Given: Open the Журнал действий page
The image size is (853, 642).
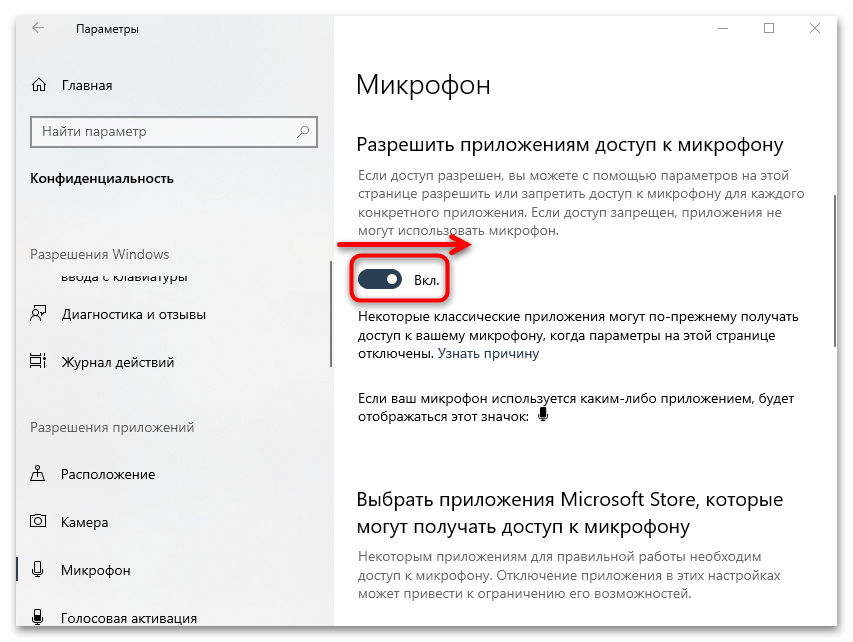Looking at the screenshot, I should 118,362.
